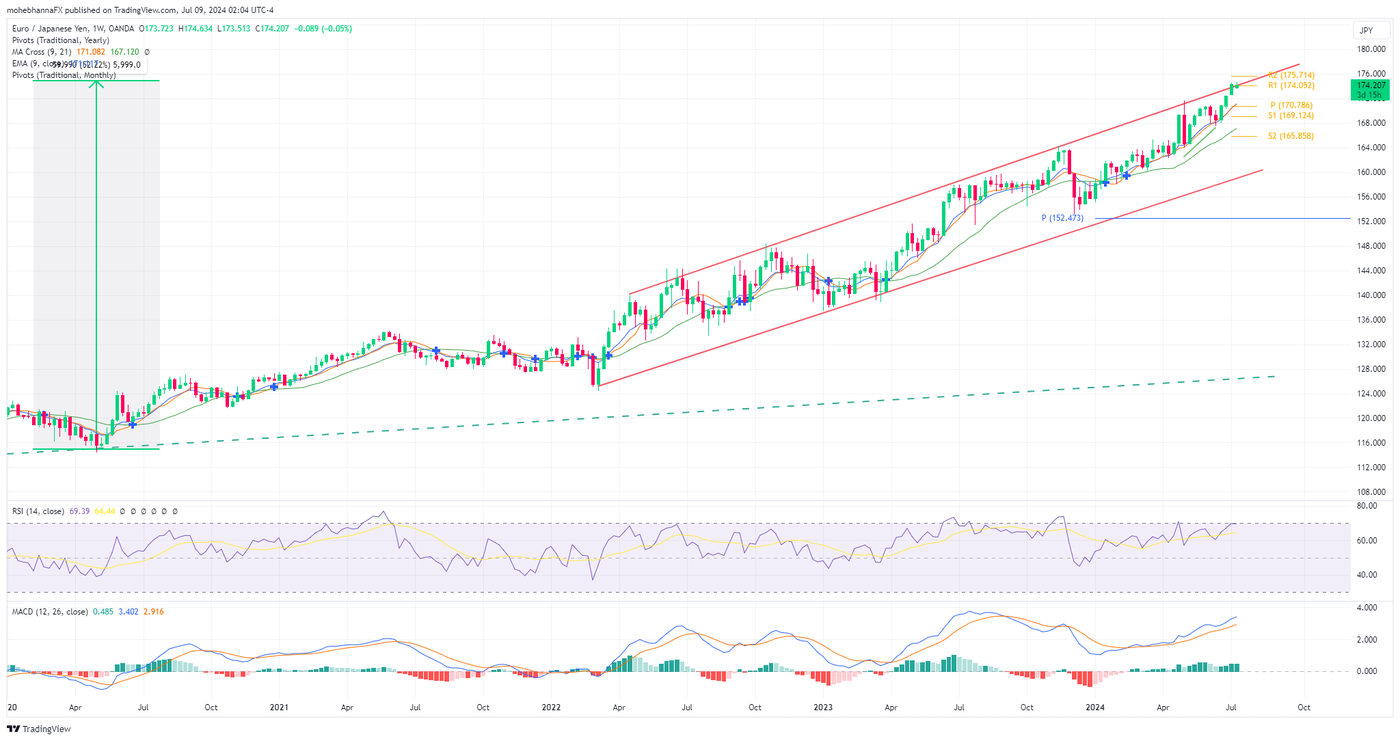
Task: Click the blue P (152.473) yearly pivot label
Action: pos(1062,216)
